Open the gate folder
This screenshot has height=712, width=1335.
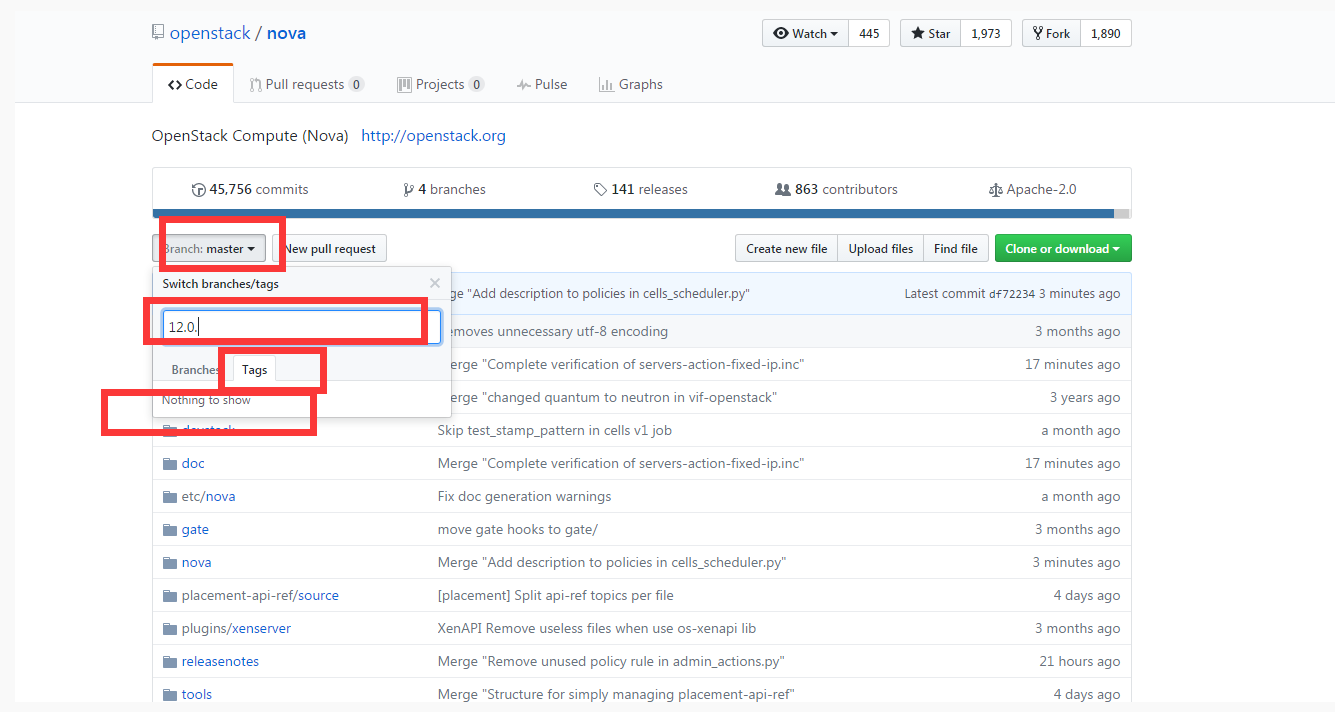(x=195, y=529)
